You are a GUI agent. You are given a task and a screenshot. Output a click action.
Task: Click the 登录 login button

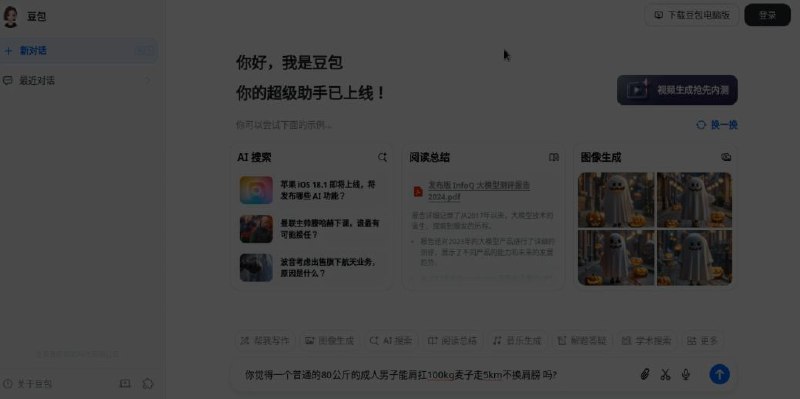coord(767,15)
